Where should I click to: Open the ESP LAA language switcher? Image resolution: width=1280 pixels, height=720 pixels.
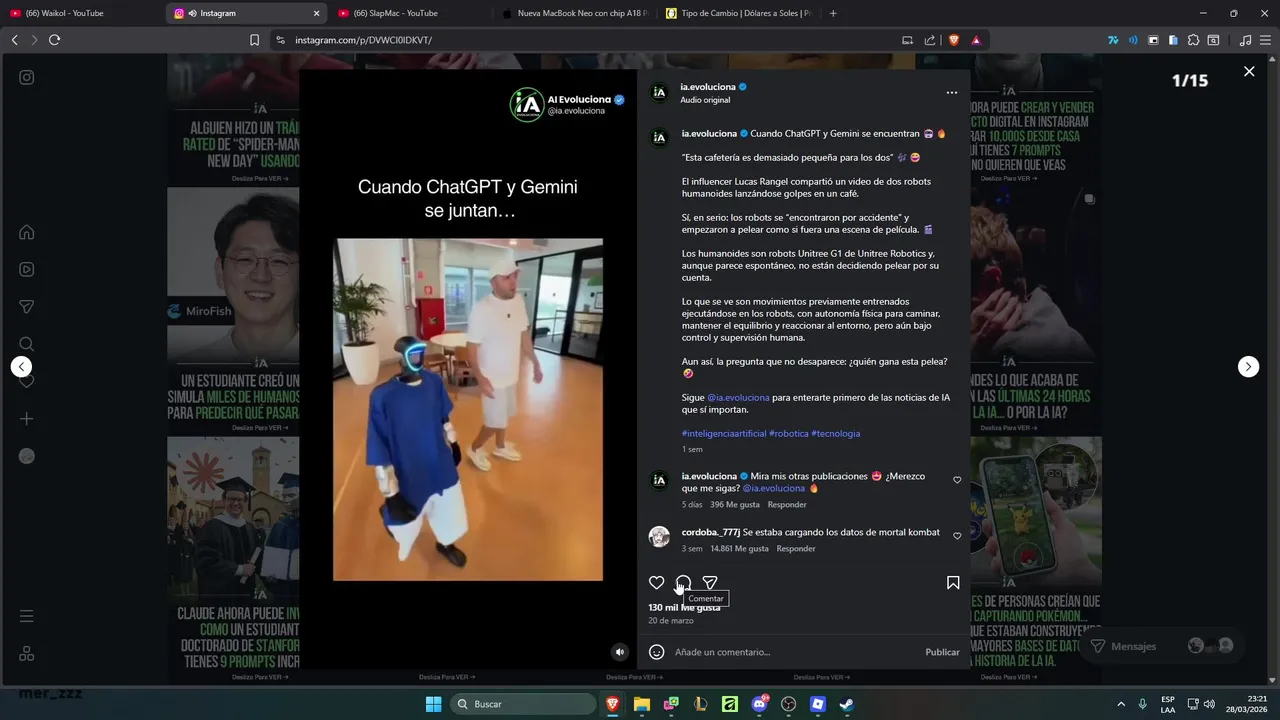click(x=1168, y=704)
